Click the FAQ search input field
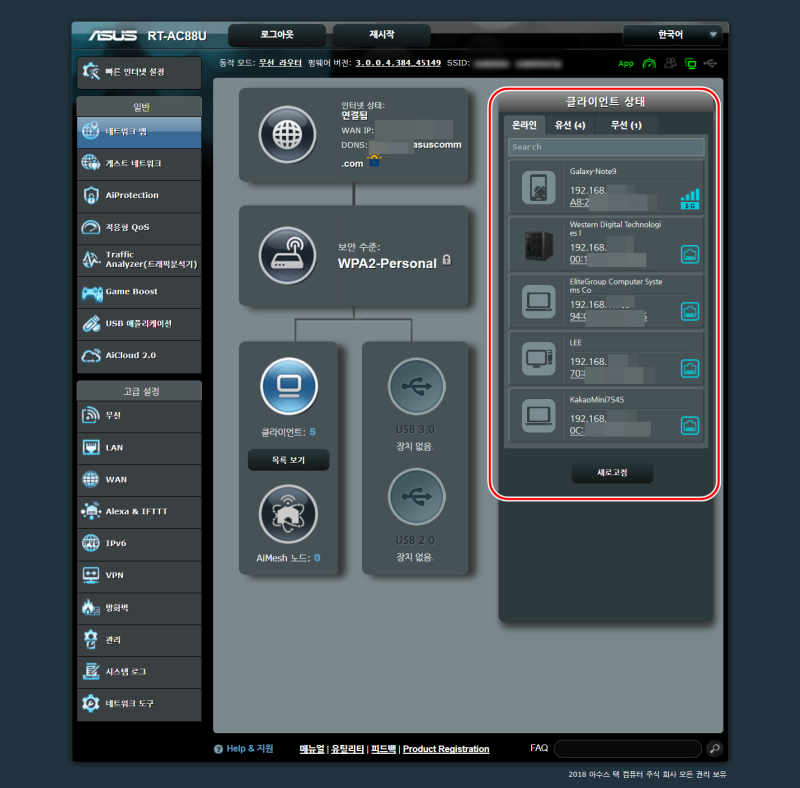 (628, 749)
